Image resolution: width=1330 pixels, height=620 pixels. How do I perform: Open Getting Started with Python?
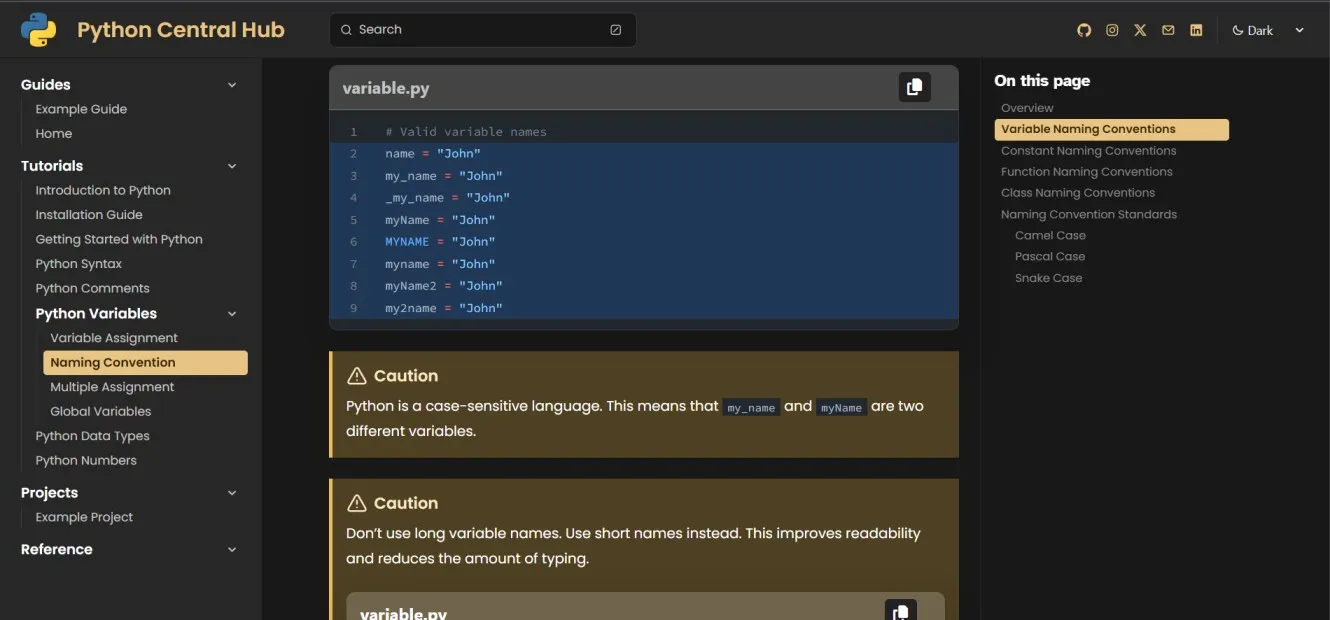(119, 239)
